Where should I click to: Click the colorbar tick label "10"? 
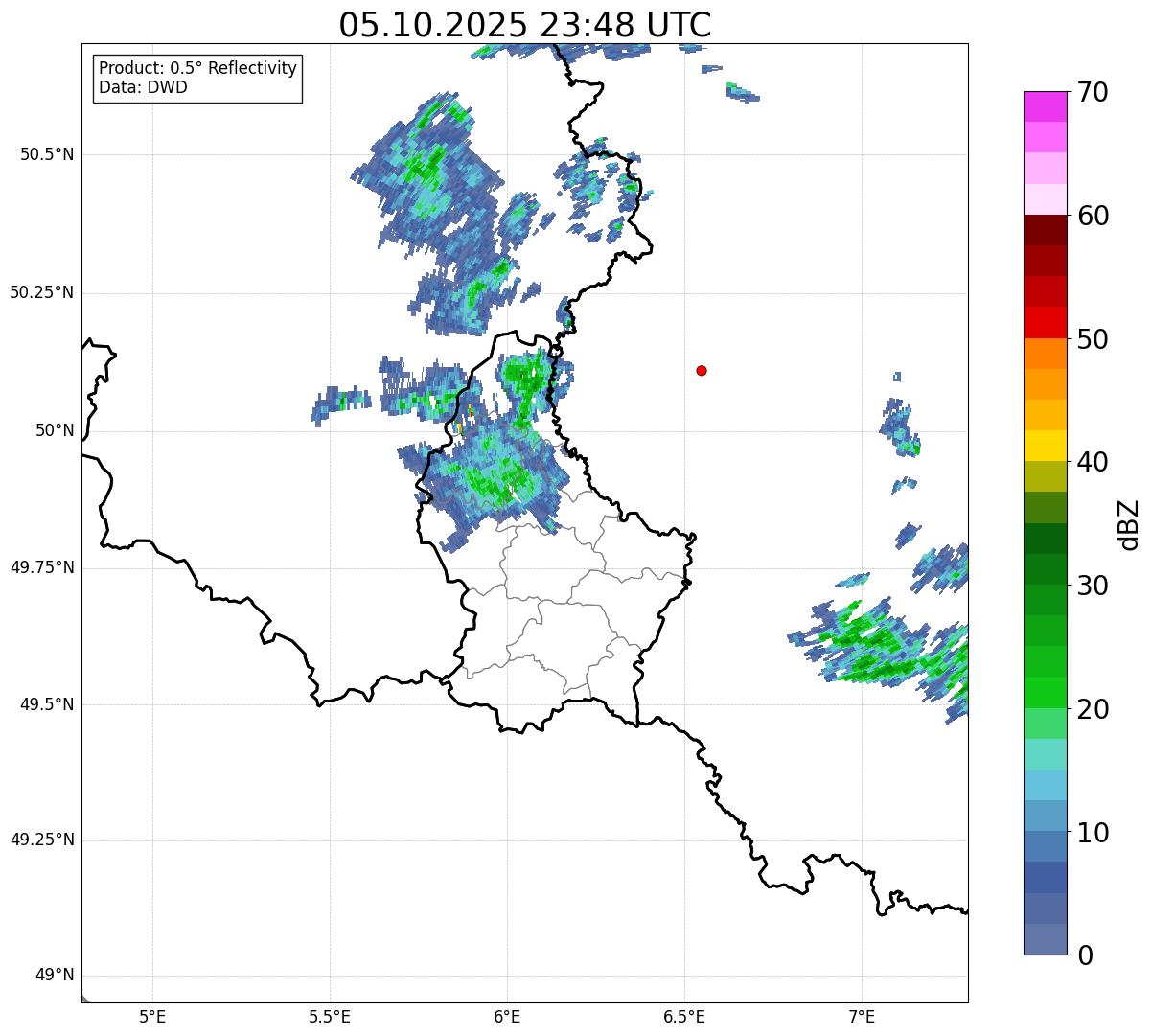point(1093,832)
